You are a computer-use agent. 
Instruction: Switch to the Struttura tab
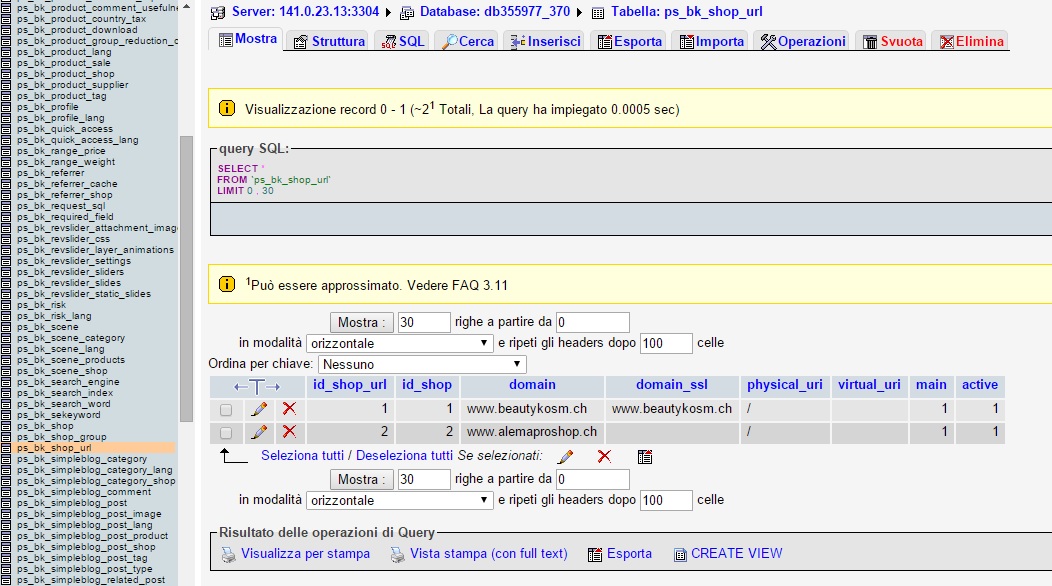click(x=329, y=41)
